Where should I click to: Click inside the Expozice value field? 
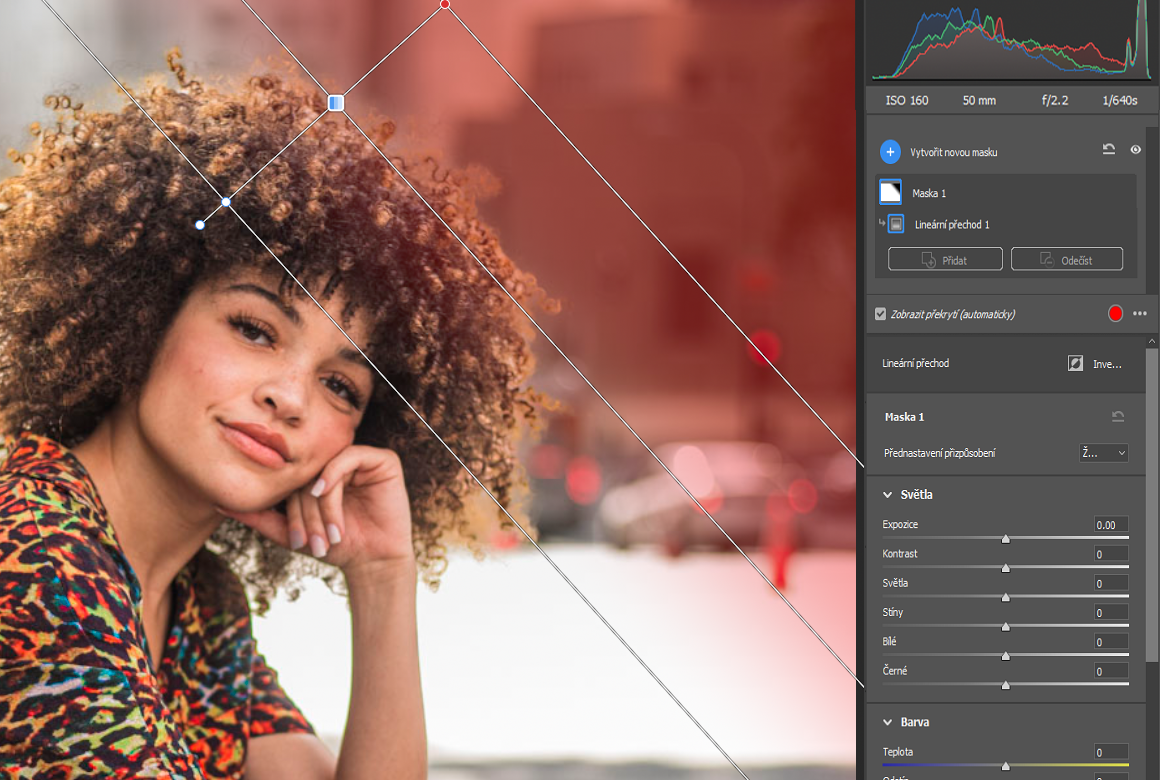click(1108, 524)
